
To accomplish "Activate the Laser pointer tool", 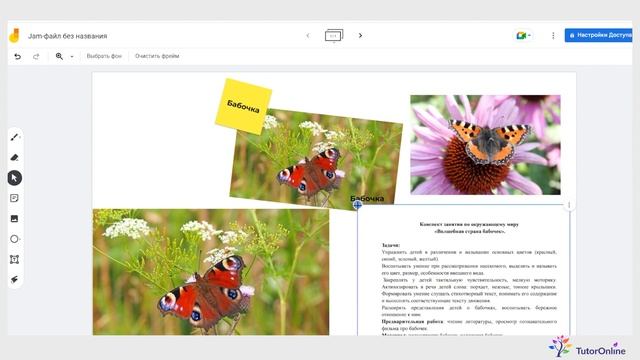I will click(14, 280).
